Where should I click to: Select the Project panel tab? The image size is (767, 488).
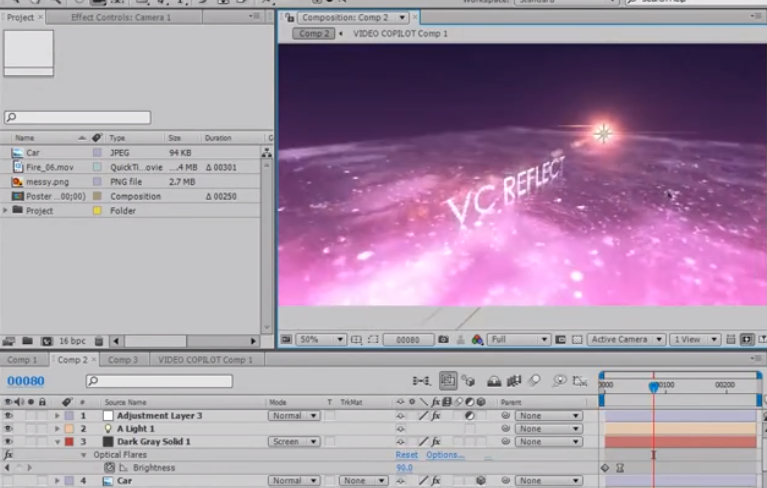coord(20,18)
